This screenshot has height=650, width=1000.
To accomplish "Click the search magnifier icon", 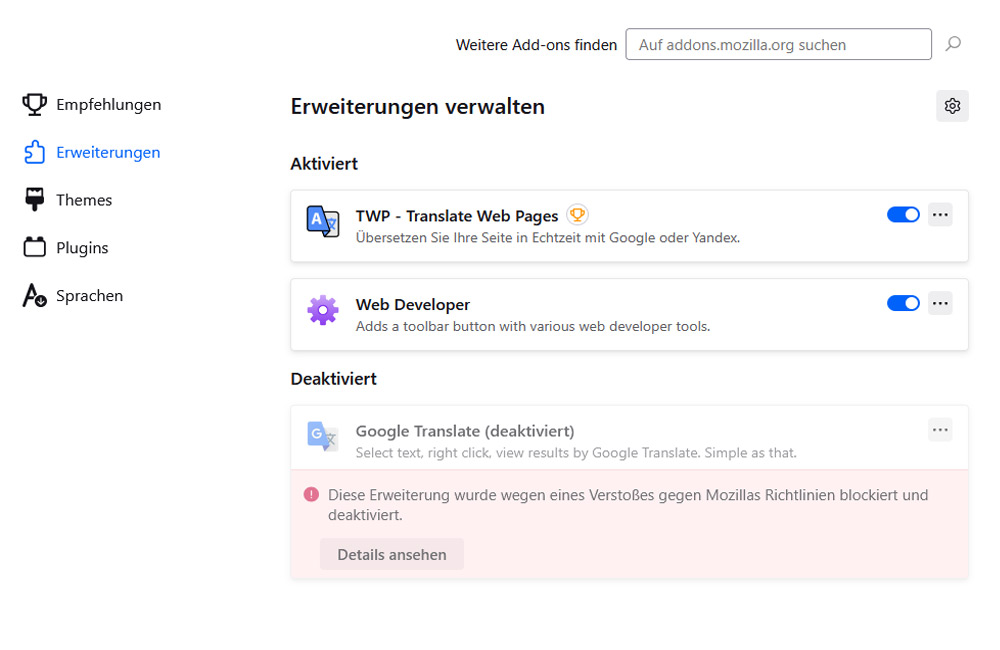I will coord(952,44).
